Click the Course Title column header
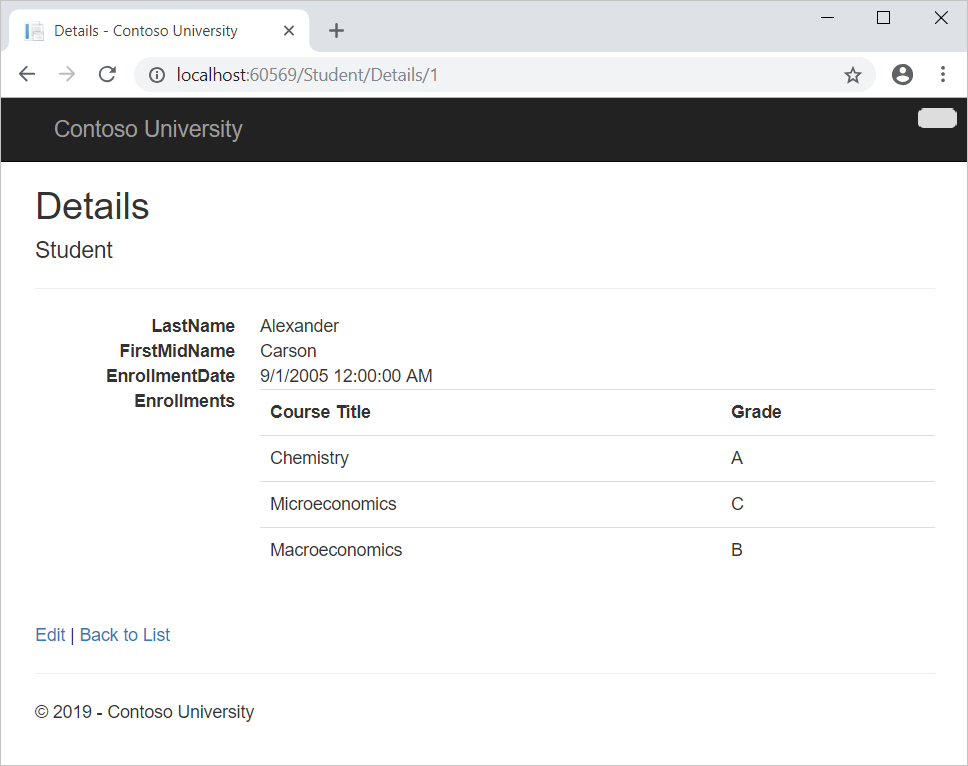The height and width of the screenshot is (766, 968). (x=320, y=411)
